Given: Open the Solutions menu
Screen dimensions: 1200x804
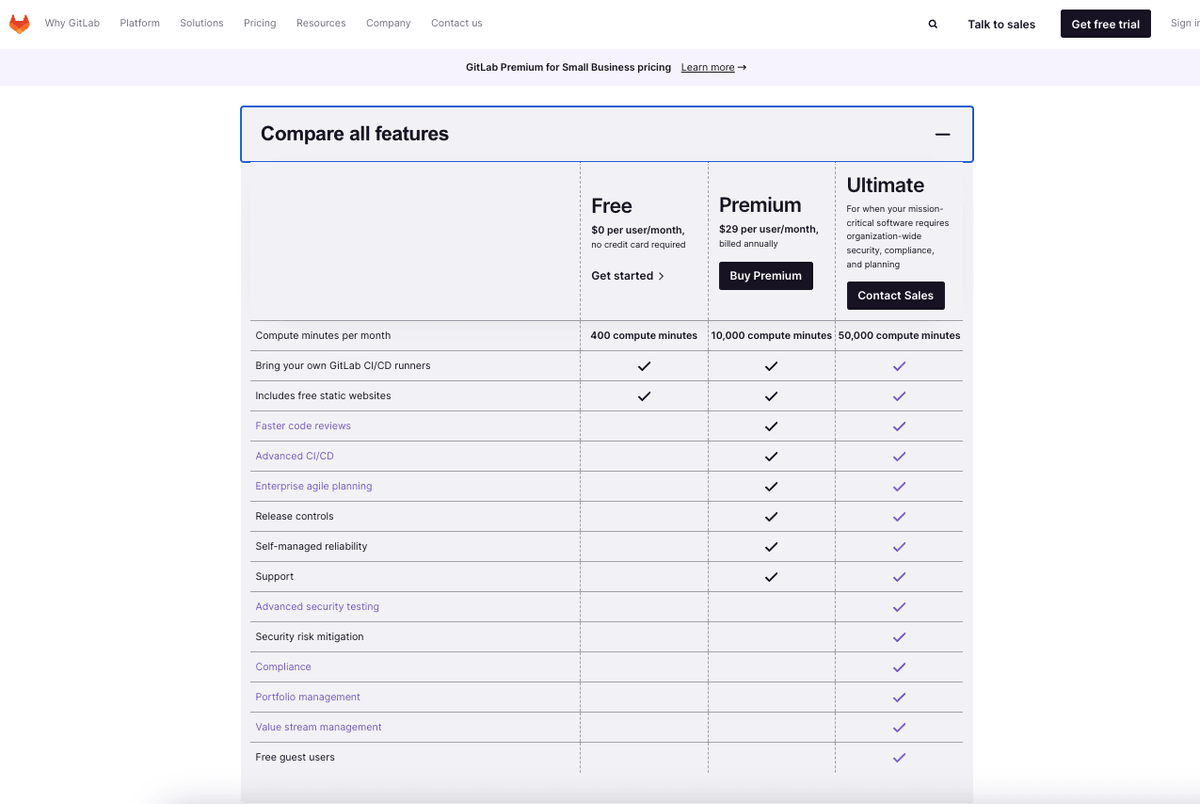Looking at the screenshot, I should (202, 23).
